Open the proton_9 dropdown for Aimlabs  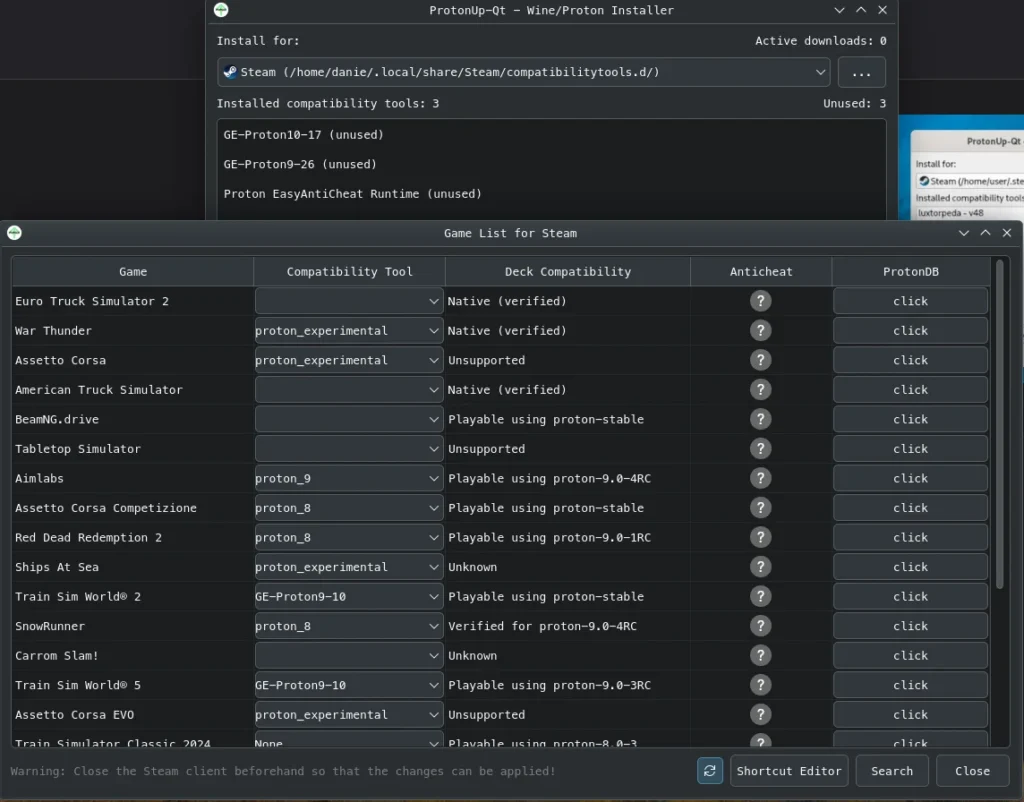pos(349,478)
